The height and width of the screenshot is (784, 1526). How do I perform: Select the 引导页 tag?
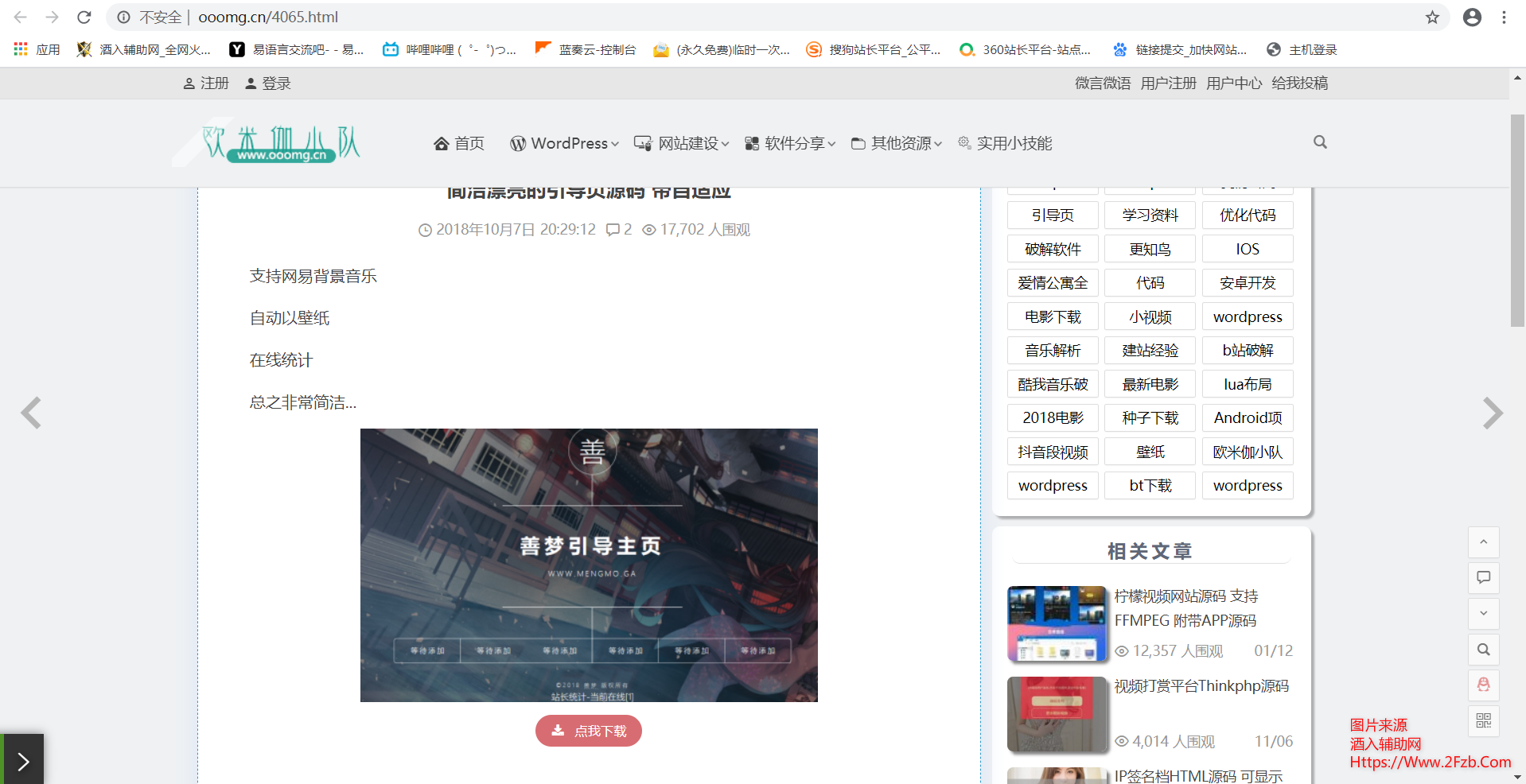point(1053,215)
